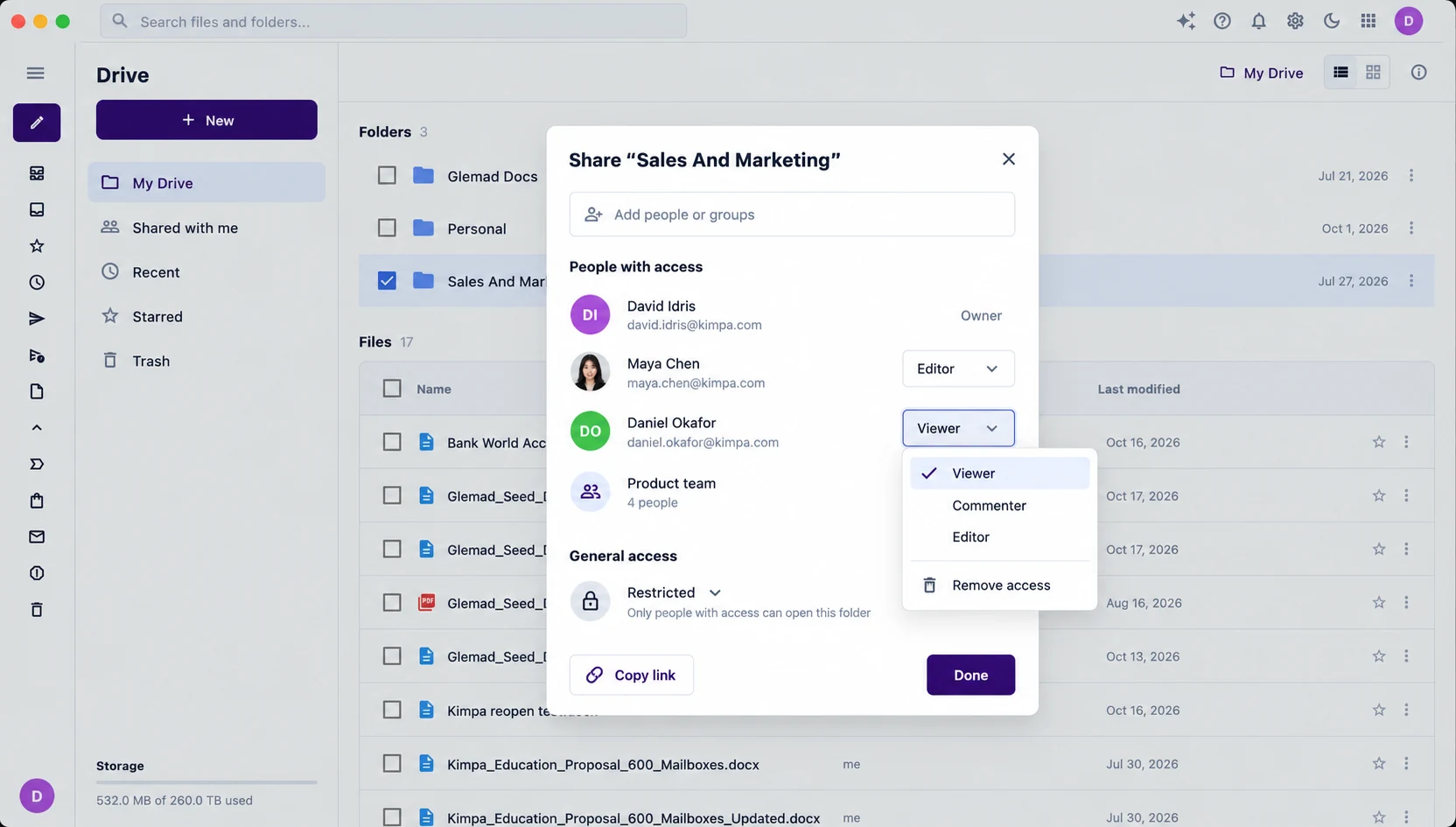The height and width of the screenshot is (827, 1456).
Task: Star the Bank World Acc file
Action: pyautogui.click(x=1379, y=442)
